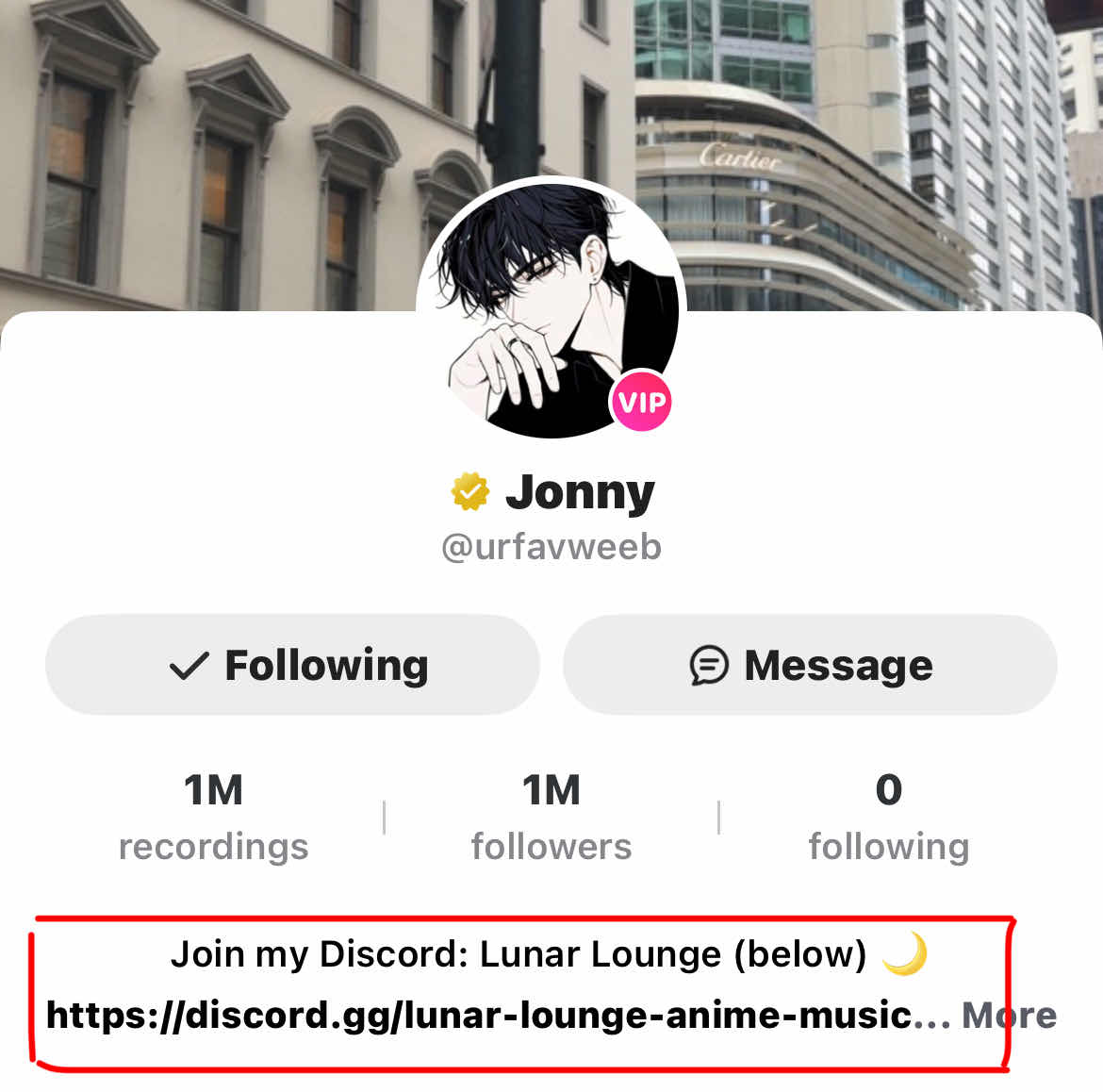Toggle the Following button to unfollow Jonny
1103x1092 pixels.
point(292,665)
